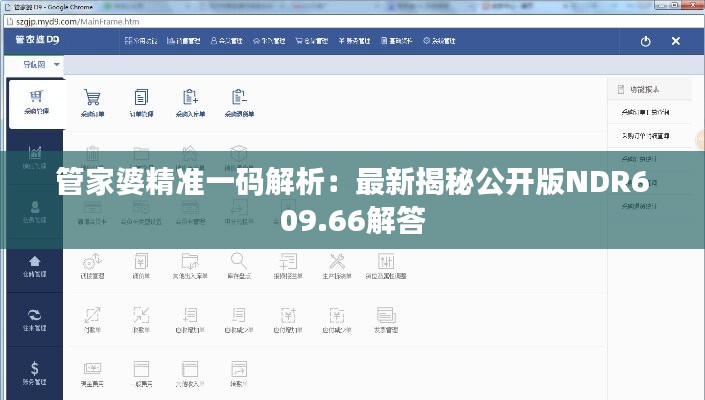
Task: Click the power logout icon in header
Action: (646, 41)
